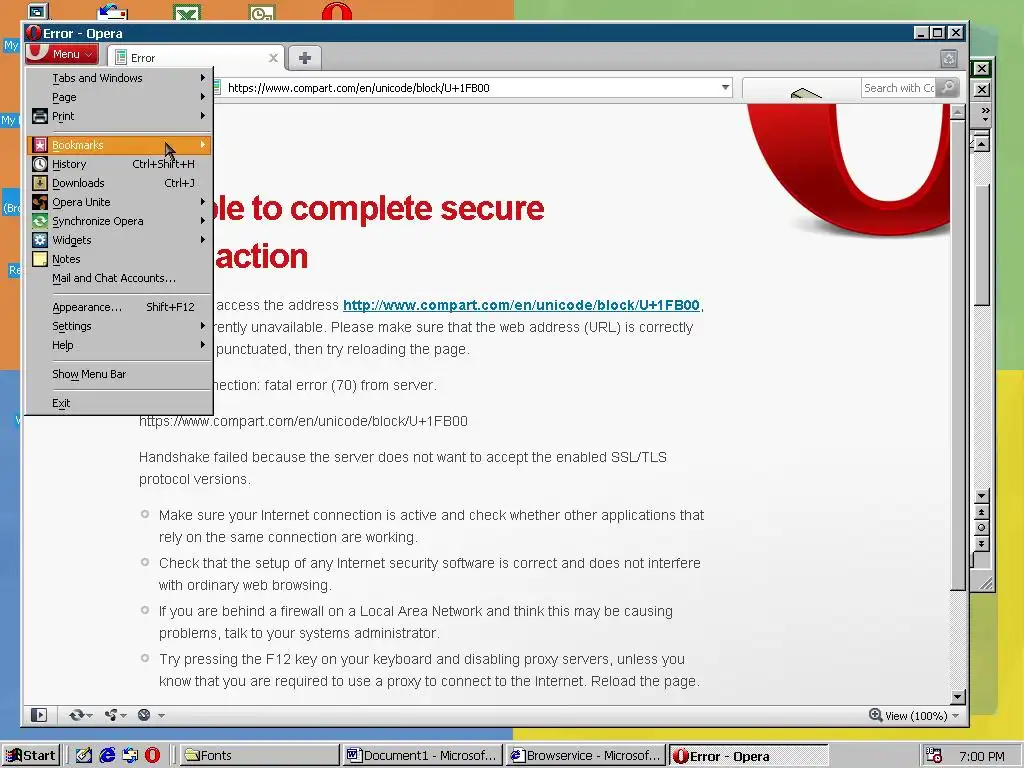Click the Widgets gear icon
This screenshot has width=1024, height=768.
click(40, 240)
